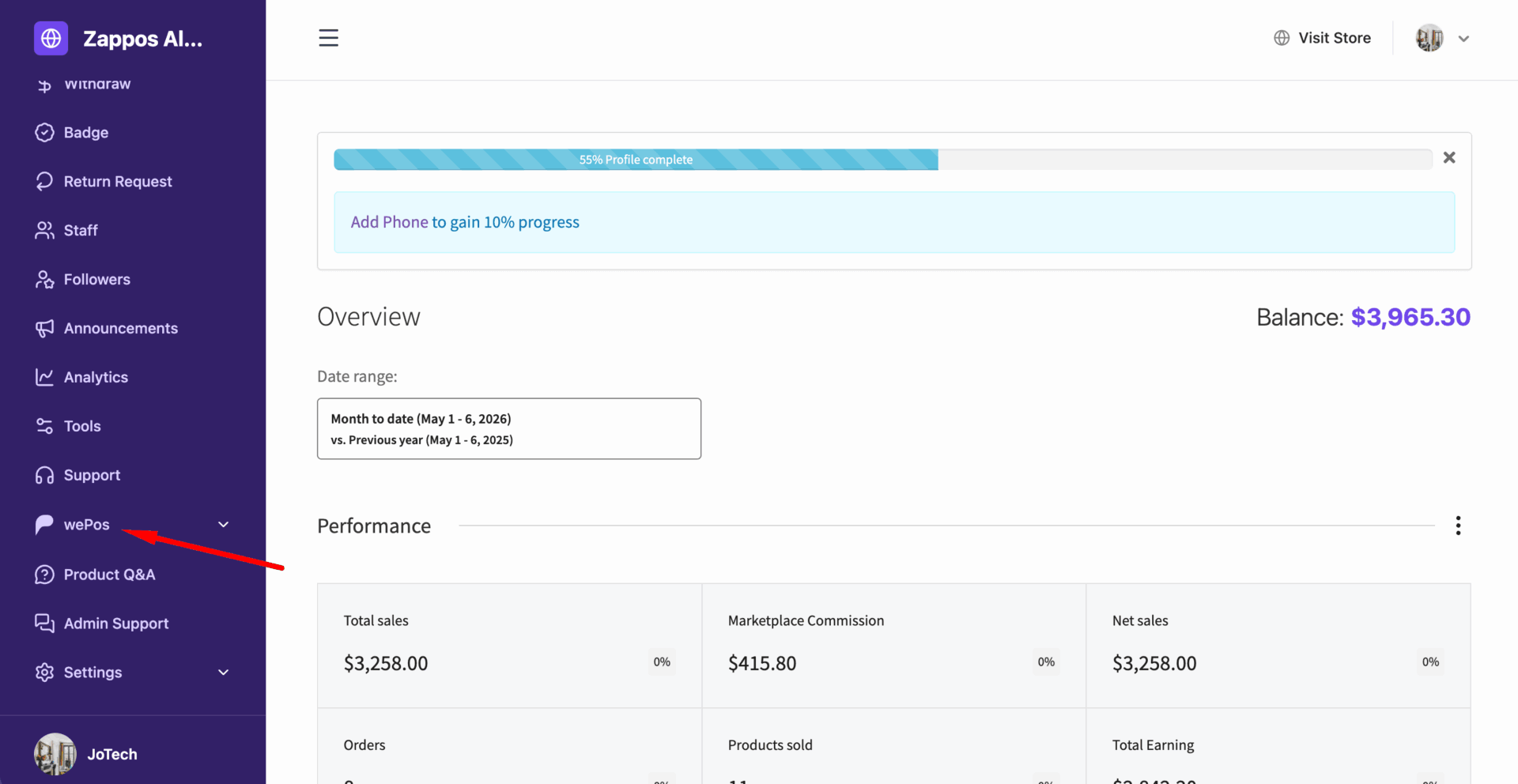
Task: Click the Announcements megaphone icon
Action: [x=44, y=329]
